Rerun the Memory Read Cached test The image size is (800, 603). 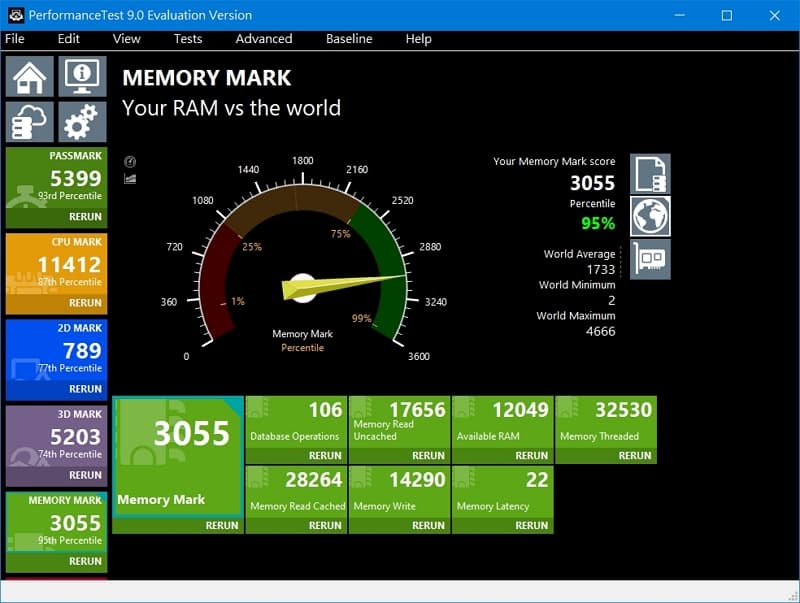coord(325,525)
